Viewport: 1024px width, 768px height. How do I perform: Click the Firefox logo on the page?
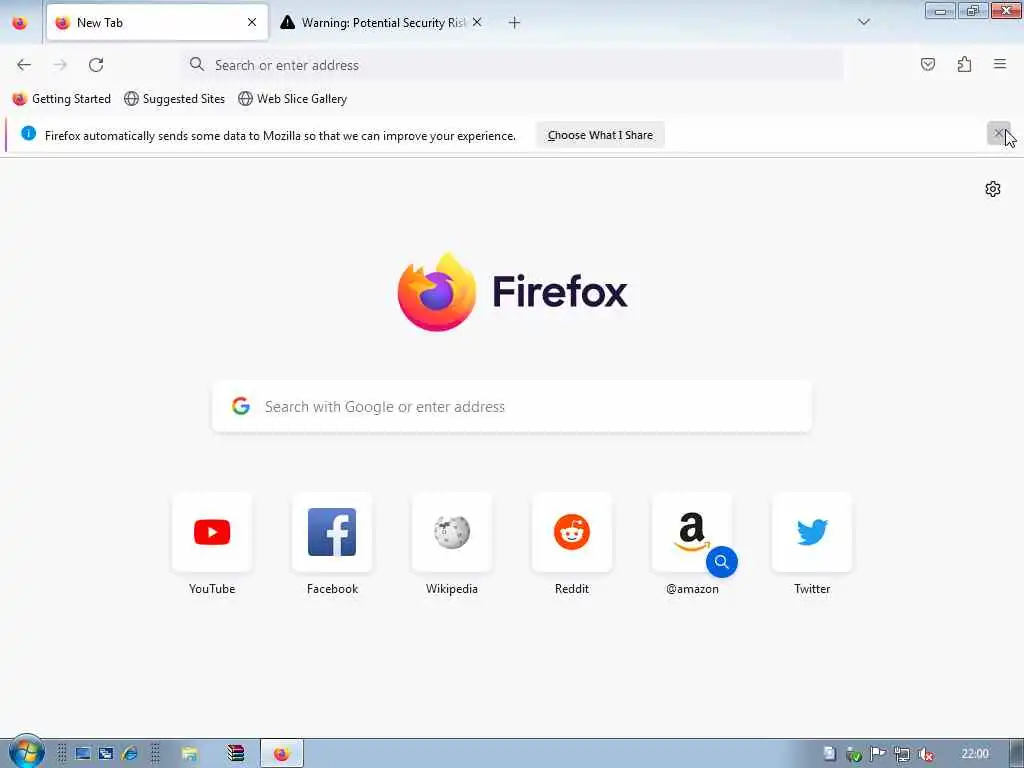pos(513,291)
